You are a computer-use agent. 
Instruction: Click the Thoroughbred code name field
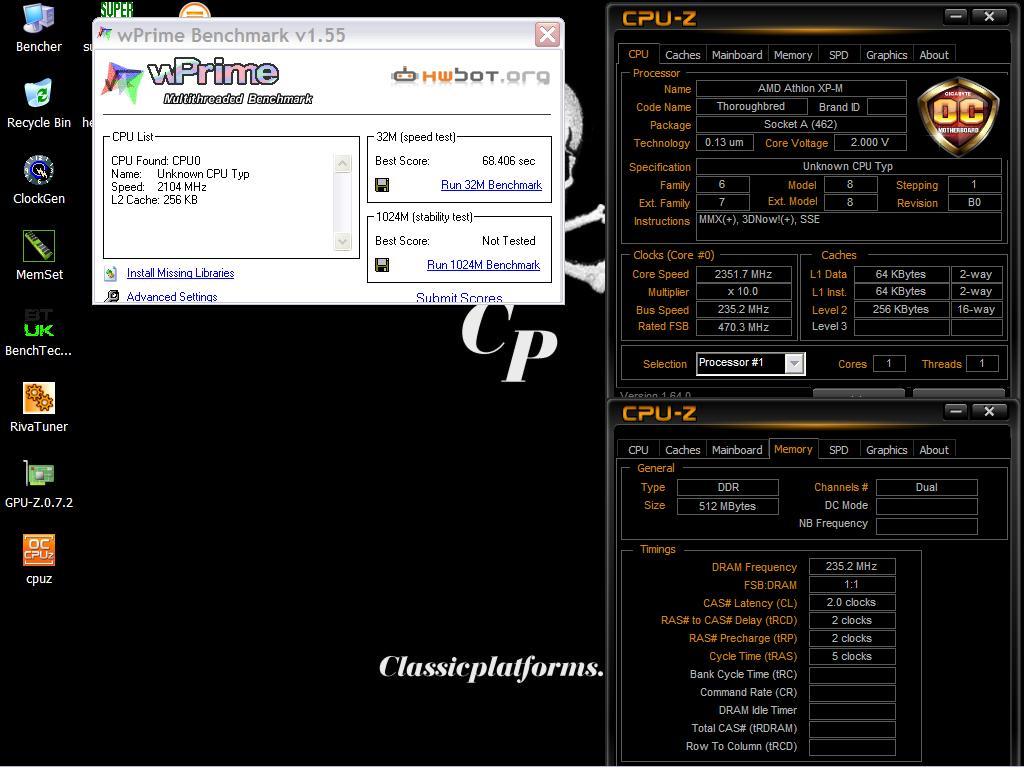[x=751, y=106]
